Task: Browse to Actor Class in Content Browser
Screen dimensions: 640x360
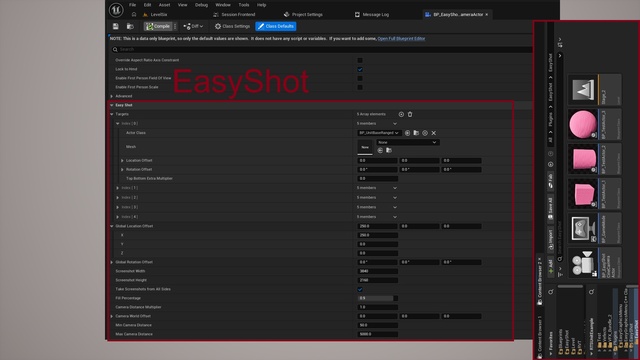Action: pos(416,133)
